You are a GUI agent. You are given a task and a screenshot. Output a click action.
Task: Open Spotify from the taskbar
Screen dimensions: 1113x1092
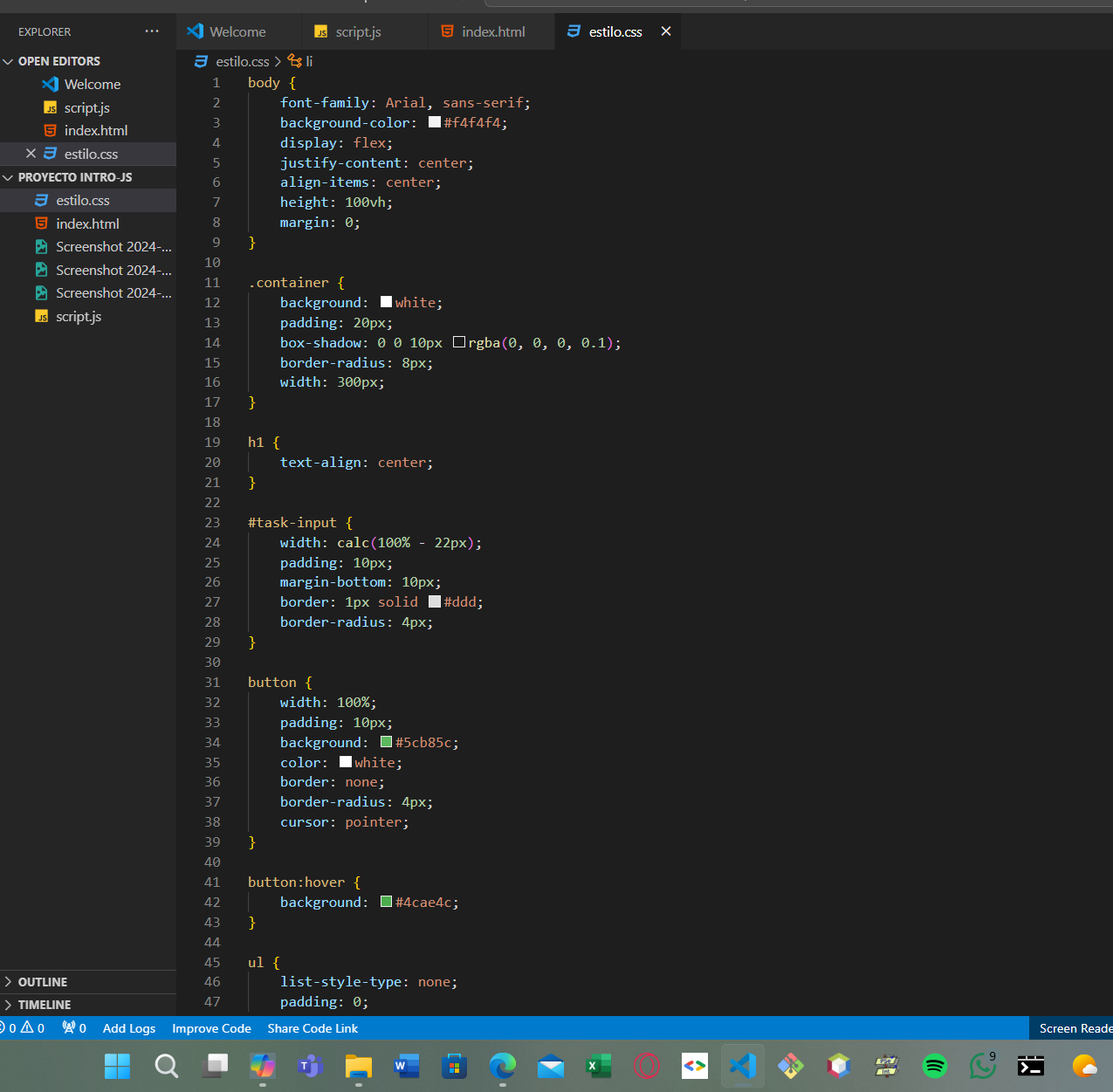pyautogui.click(x=935, y=1066)
